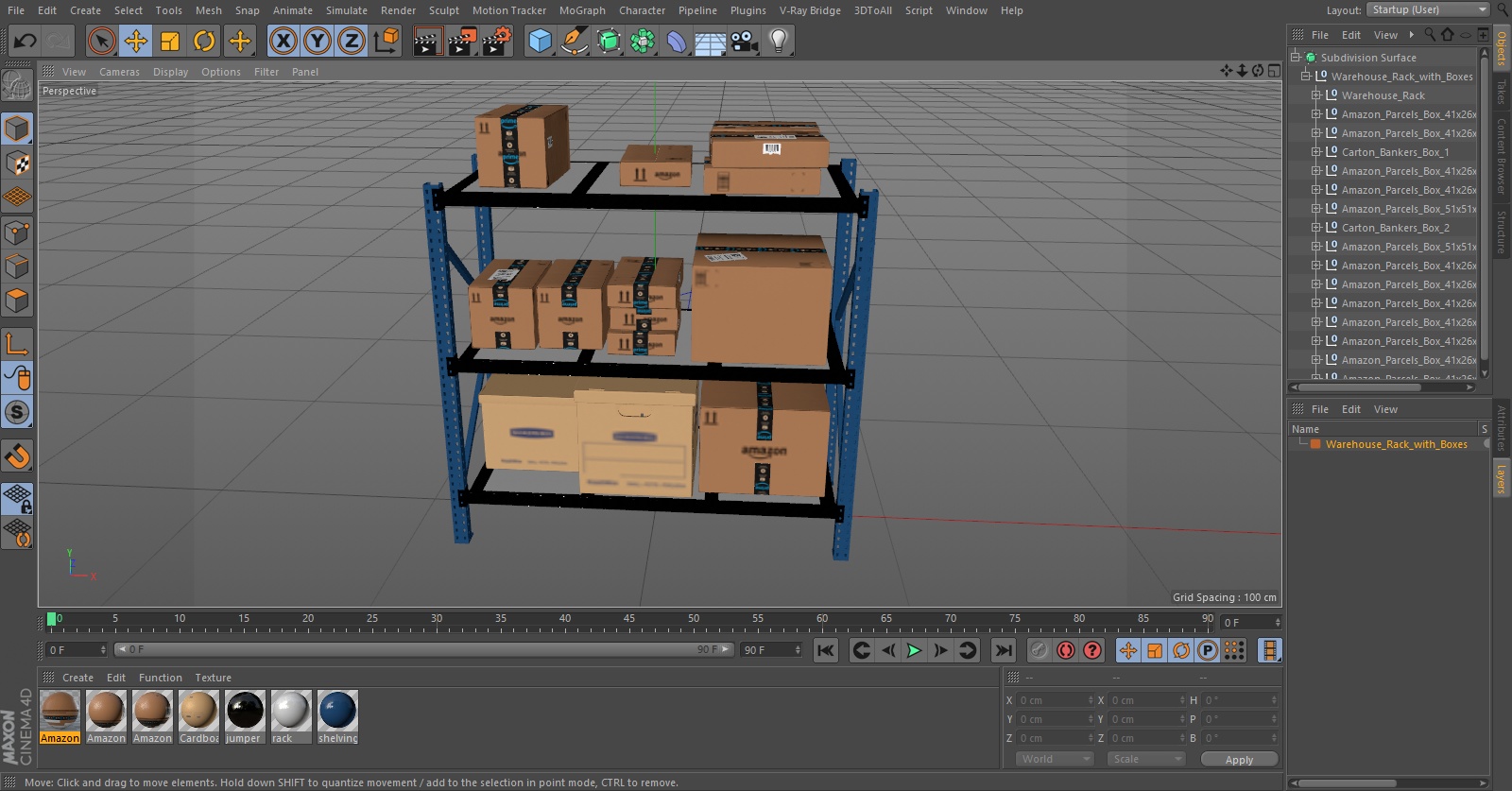Screen dimensions: 1512x791
Task: Select the Live Selection tool
Action: pos(101,41)
